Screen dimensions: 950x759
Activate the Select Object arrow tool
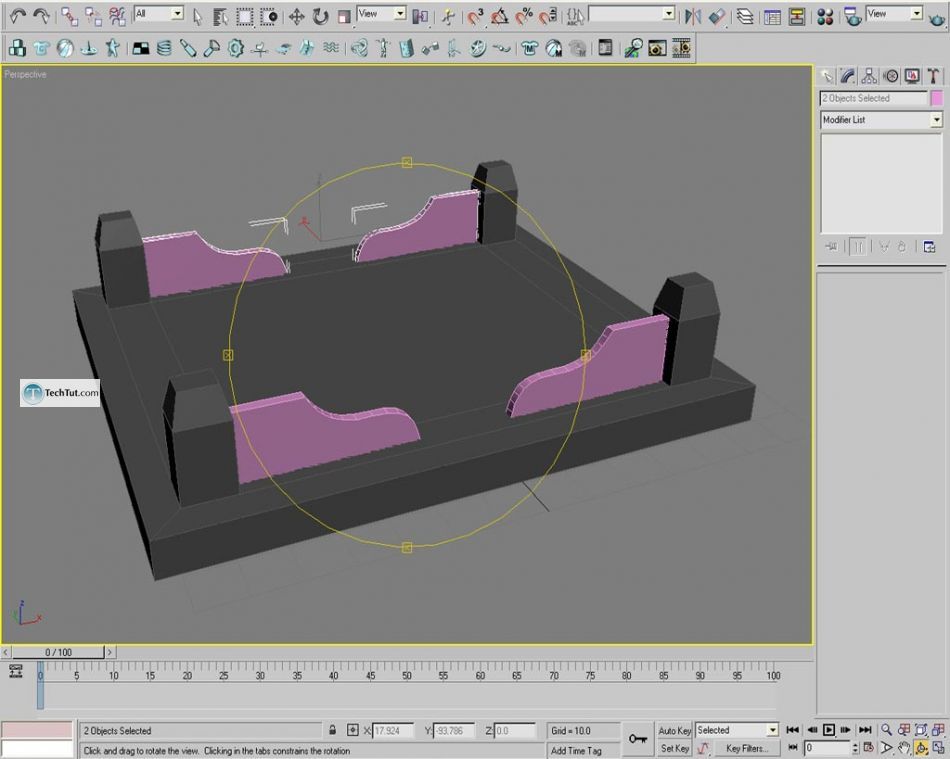[198, 16]
